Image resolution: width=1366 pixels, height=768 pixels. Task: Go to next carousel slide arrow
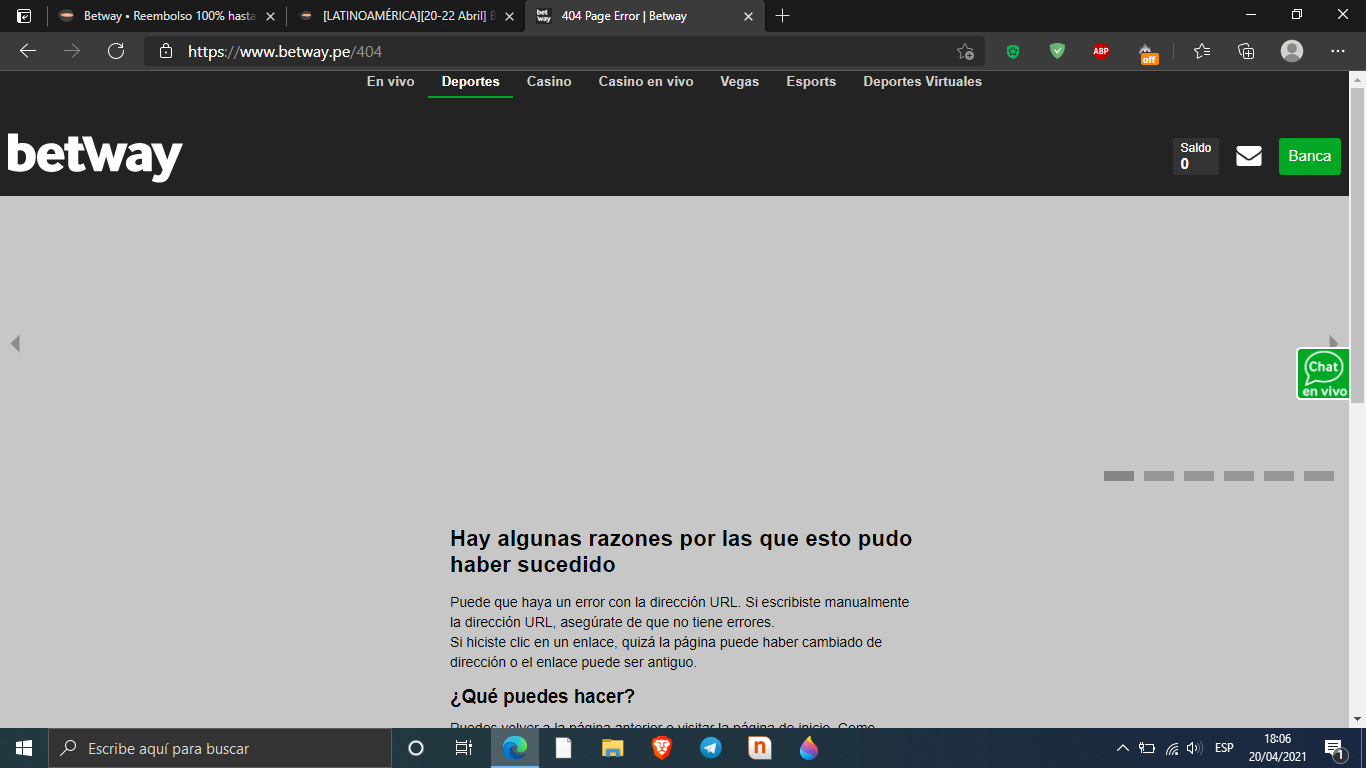(x=1333, y=343)
